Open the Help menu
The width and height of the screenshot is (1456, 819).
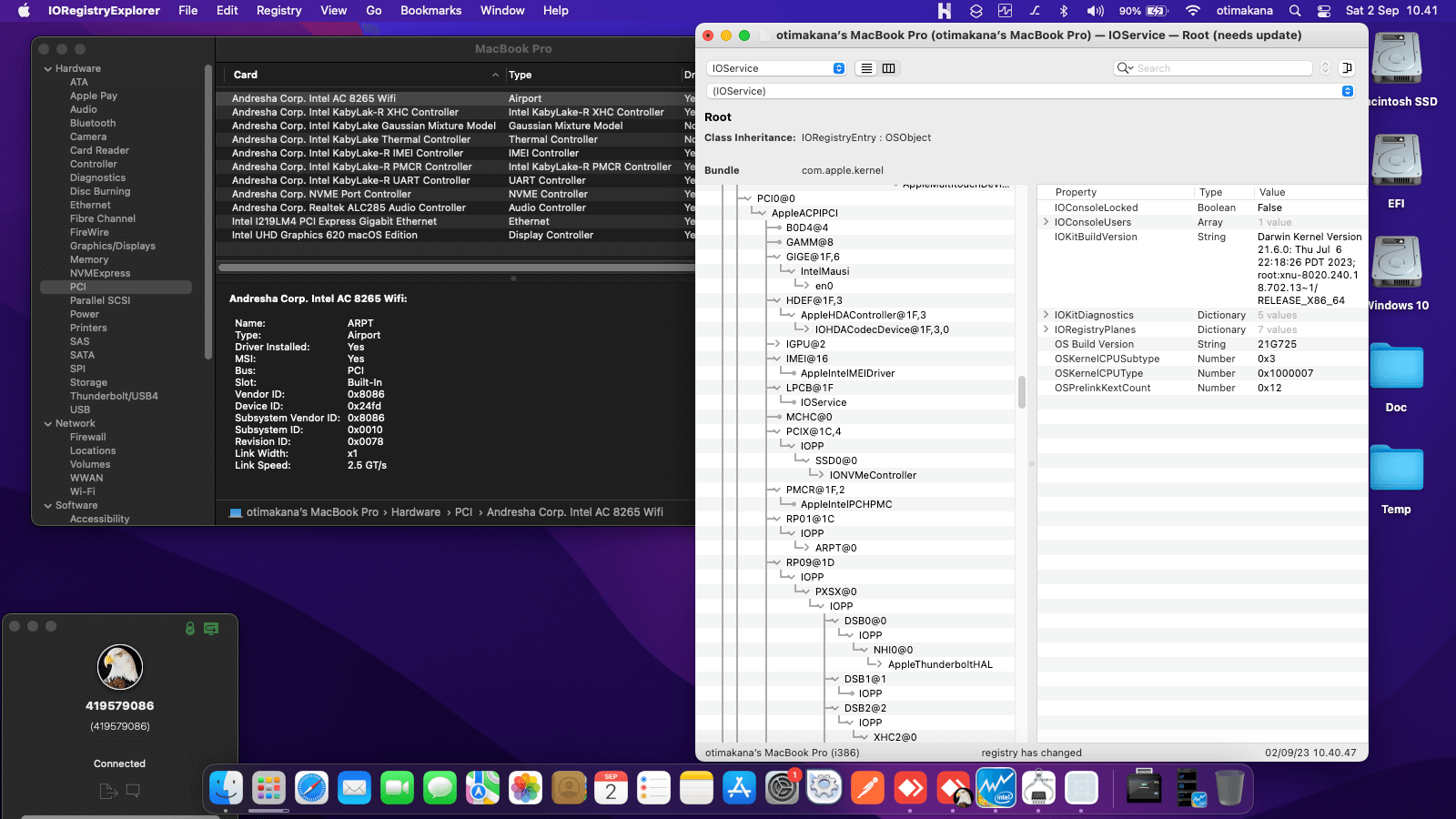(x=556, y=11)
